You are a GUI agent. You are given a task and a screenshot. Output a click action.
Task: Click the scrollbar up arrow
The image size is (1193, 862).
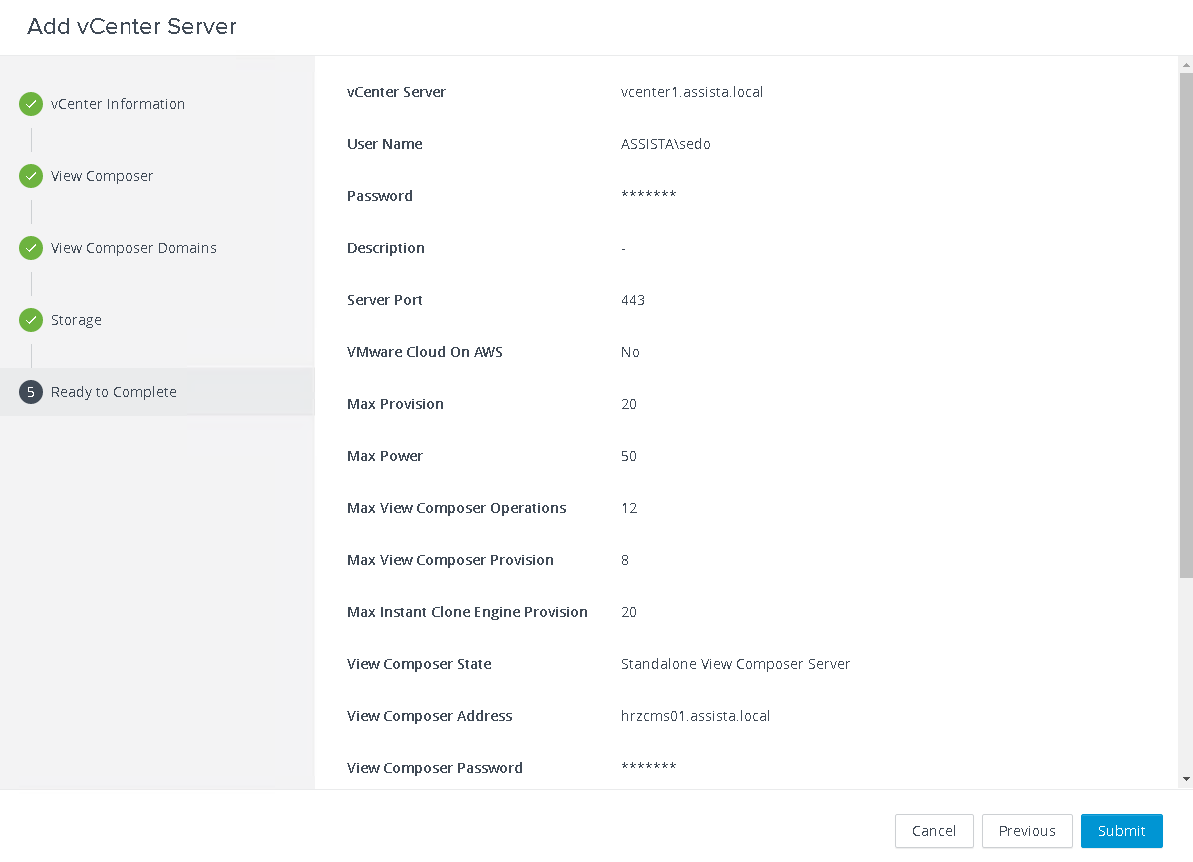[1186, 65]
